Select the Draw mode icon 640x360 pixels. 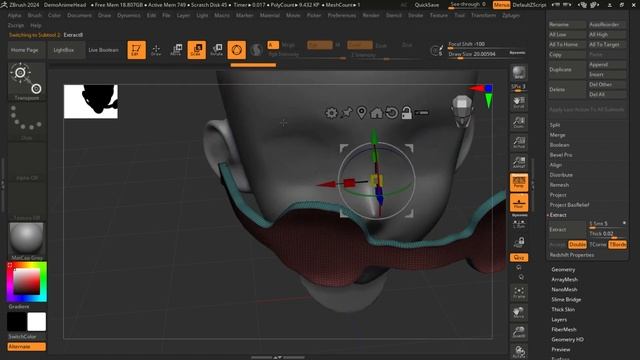[156, 50]
